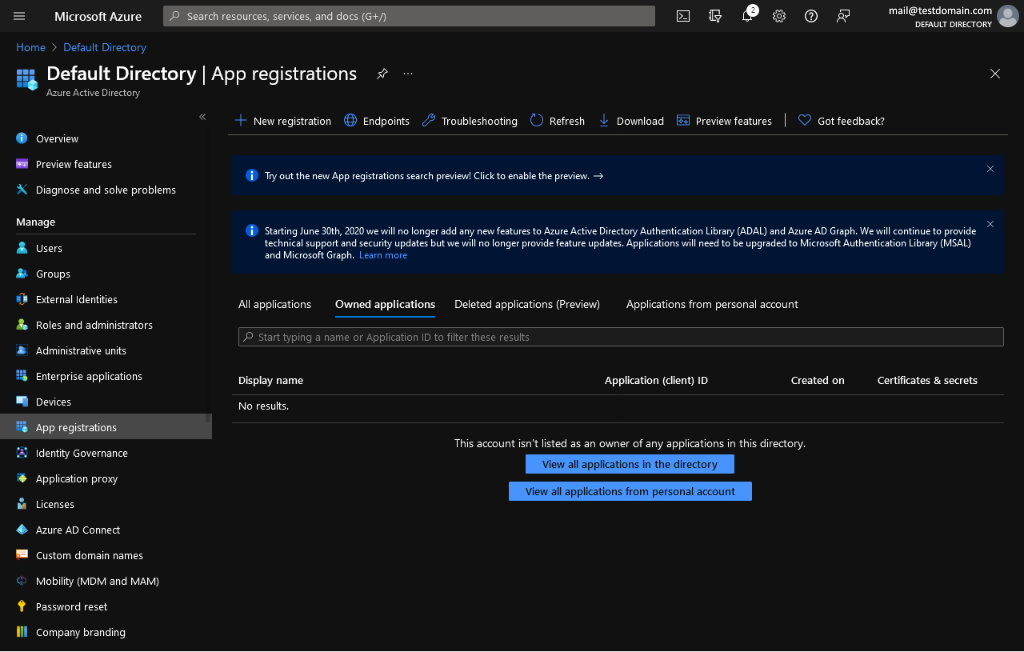This screenshot has width=1024, height=652.
Task: Click View all applications from personal account
Action: [630, 492]
